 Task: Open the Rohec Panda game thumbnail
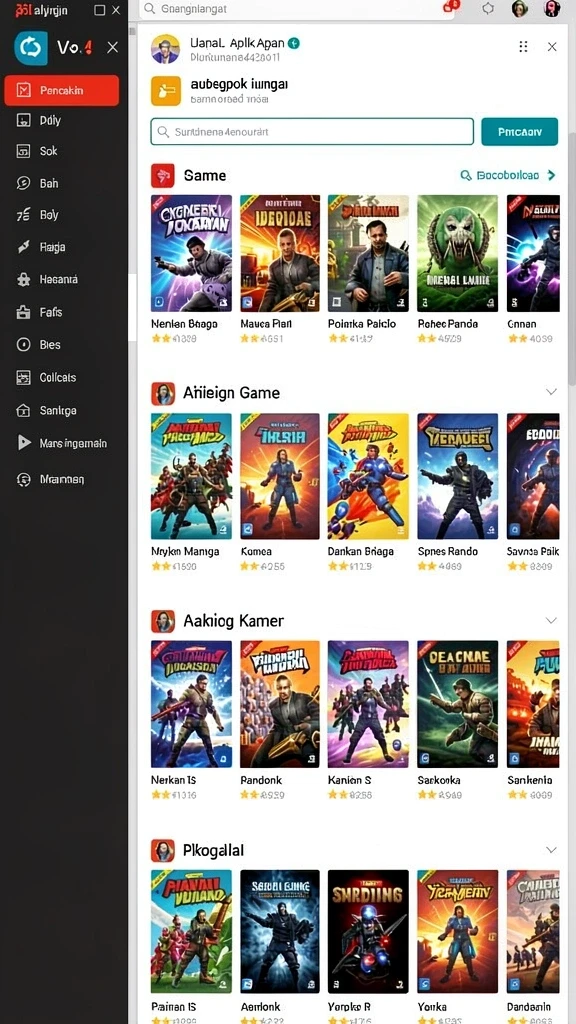coord(457,253)
